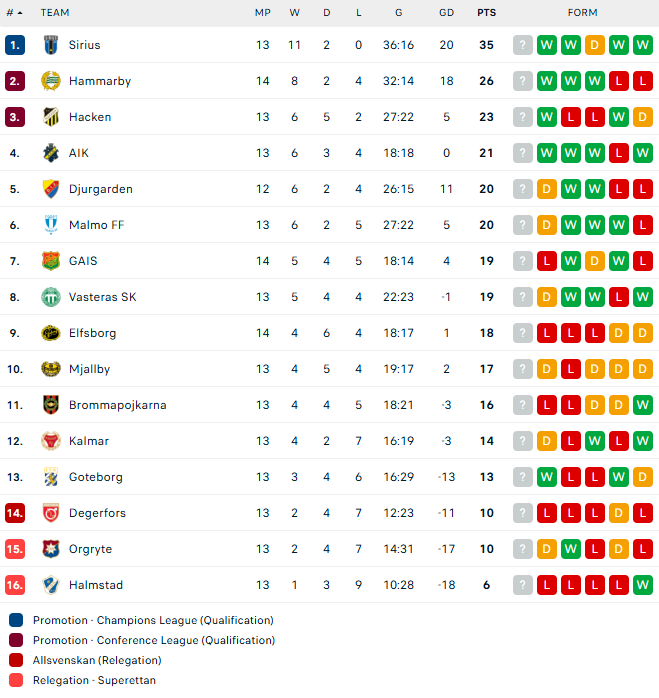
Task: Open the Brommapojkarna team link
Action: [x=118, y=405]
